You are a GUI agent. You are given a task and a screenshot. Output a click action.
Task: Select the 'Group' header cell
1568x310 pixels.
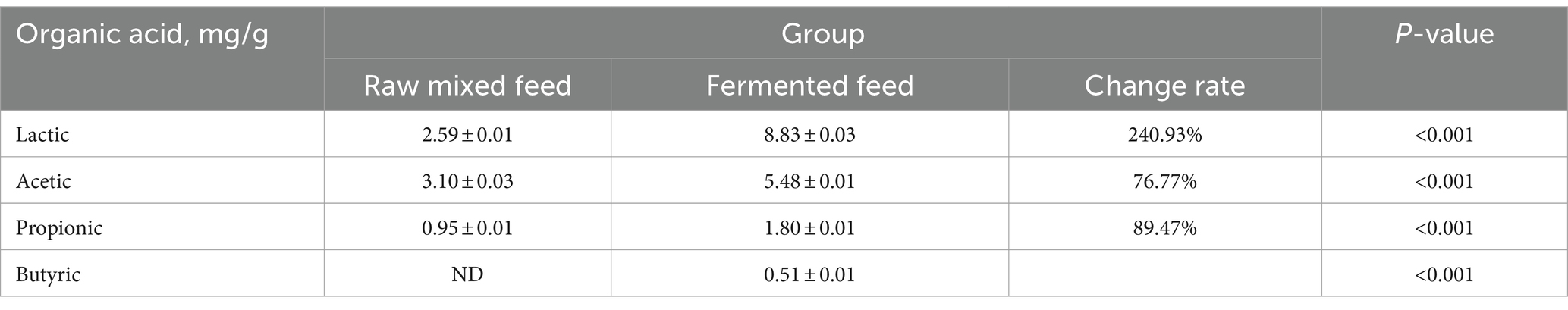[x=822, y=33]
